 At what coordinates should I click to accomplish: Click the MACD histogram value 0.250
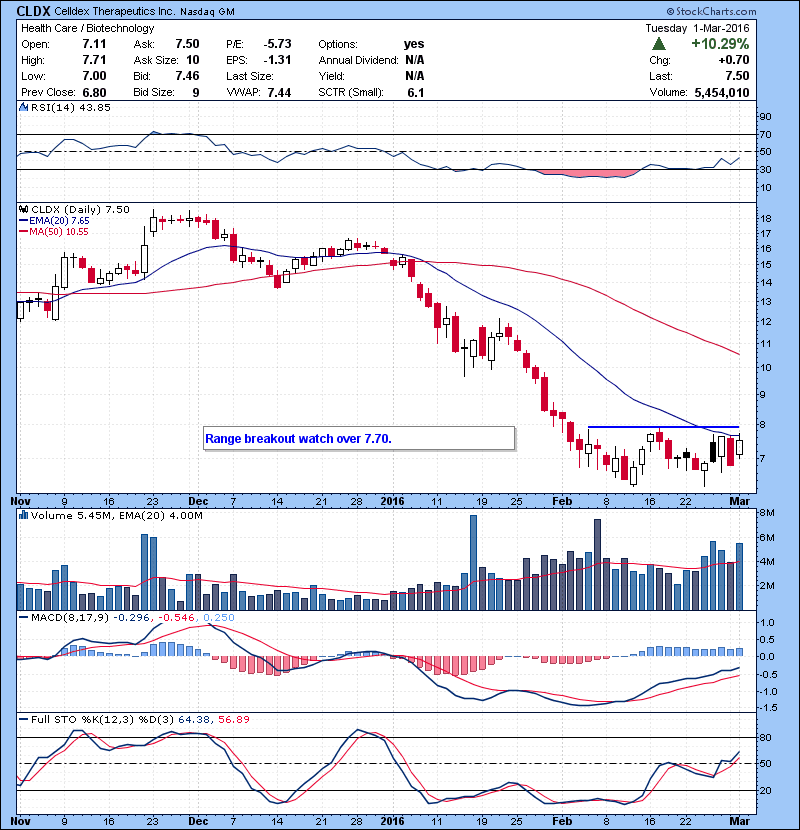point(219,618)
